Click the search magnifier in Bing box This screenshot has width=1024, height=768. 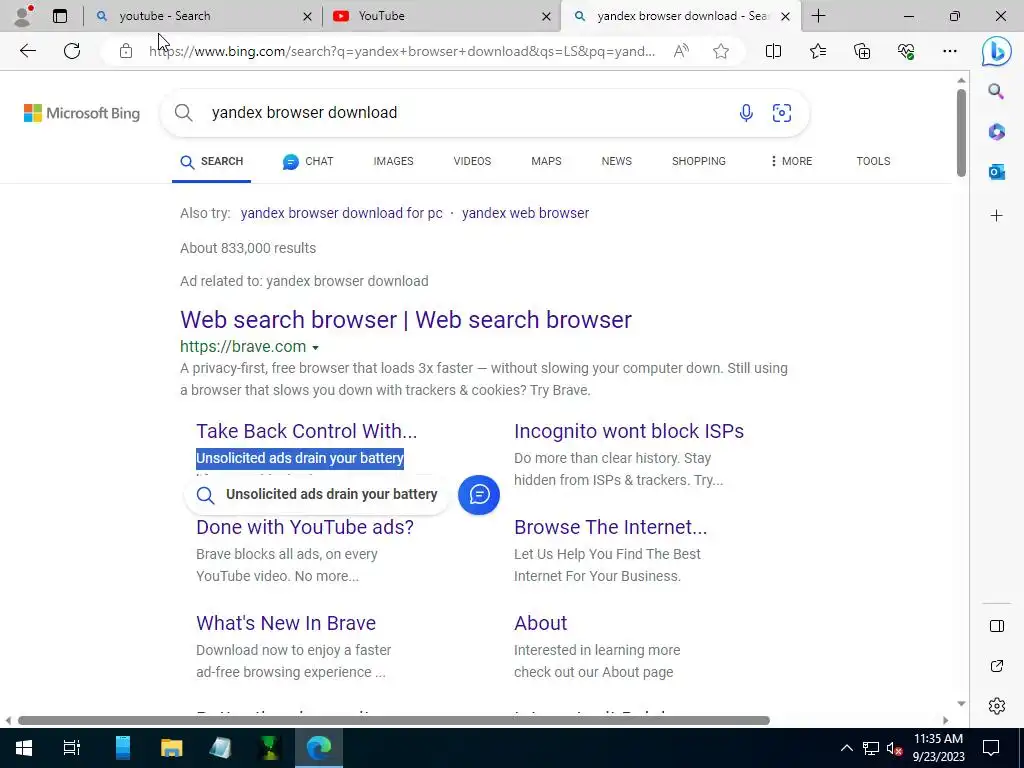pos(184,113)
